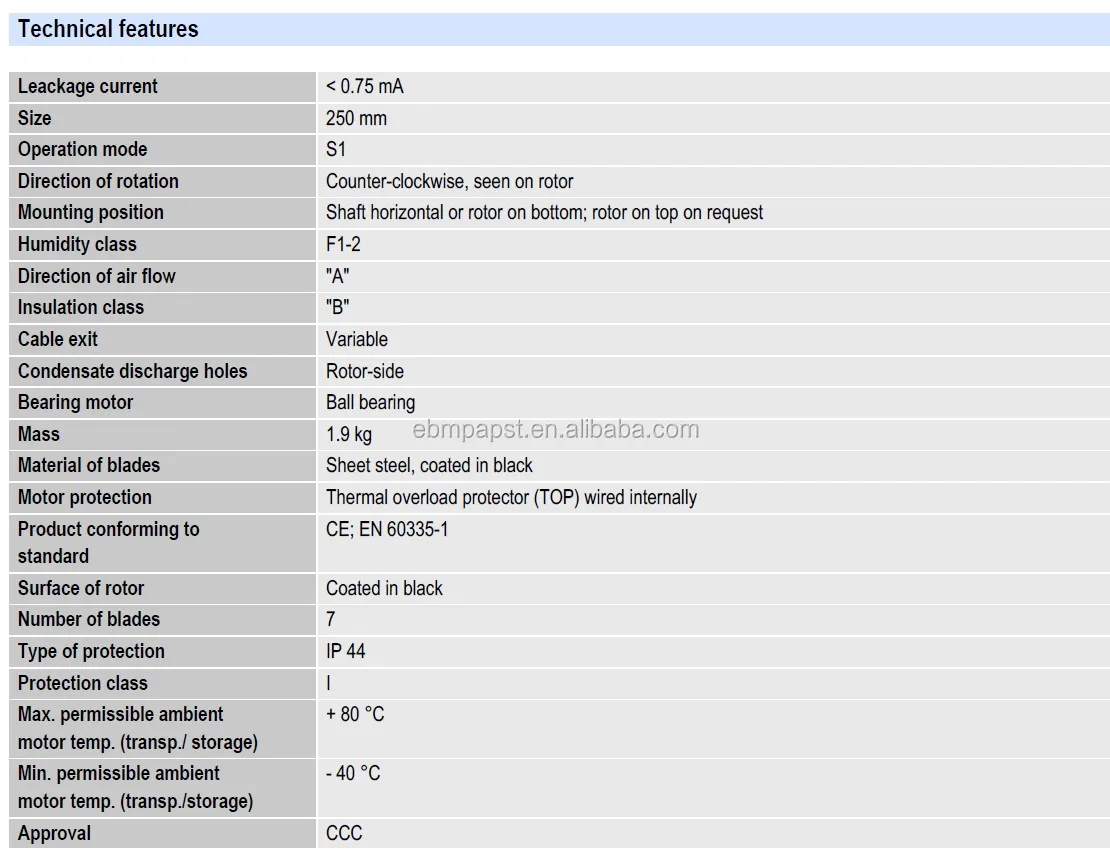
Task: Click the '+ 80 °C' max temperature value
Action: (x=355, y=714)
